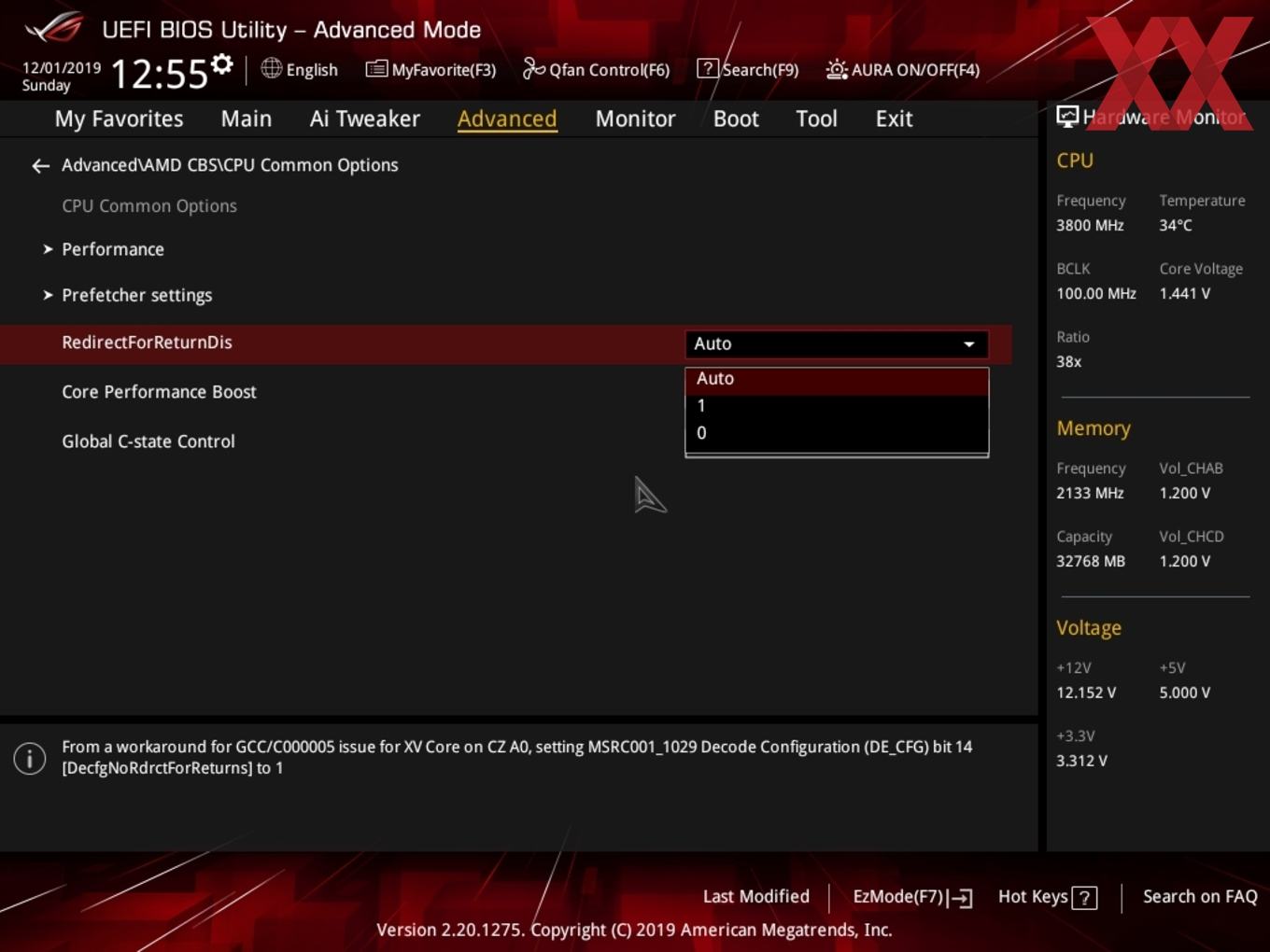Switch to the Monitor tab

coord(635,119)
